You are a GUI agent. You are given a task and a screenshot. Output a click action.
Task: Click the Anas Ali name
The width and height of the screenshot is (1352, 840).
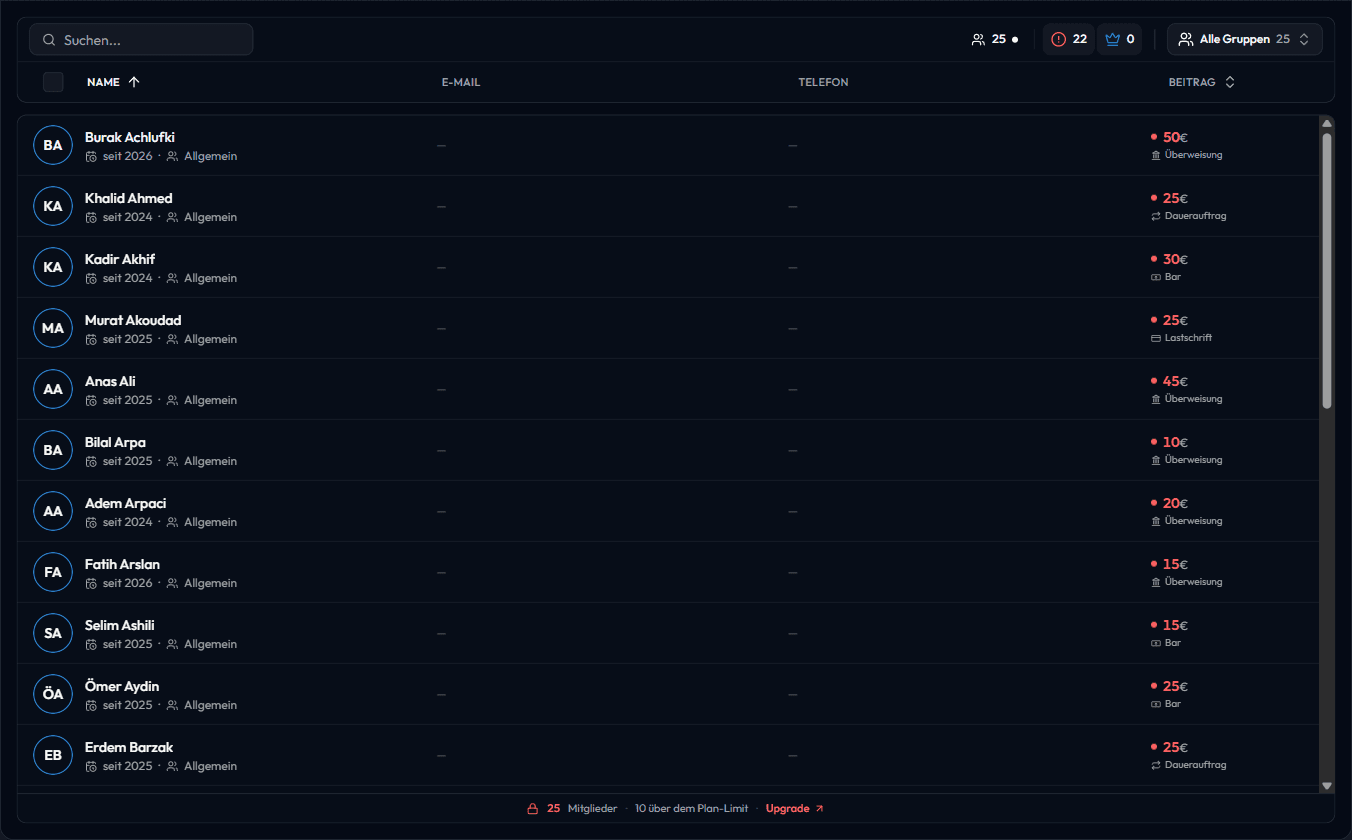tap(110, 381)
